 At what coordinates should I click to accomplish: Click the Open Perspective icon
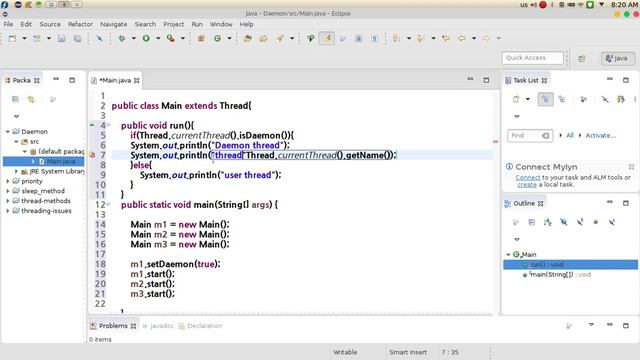pos(582,58)
